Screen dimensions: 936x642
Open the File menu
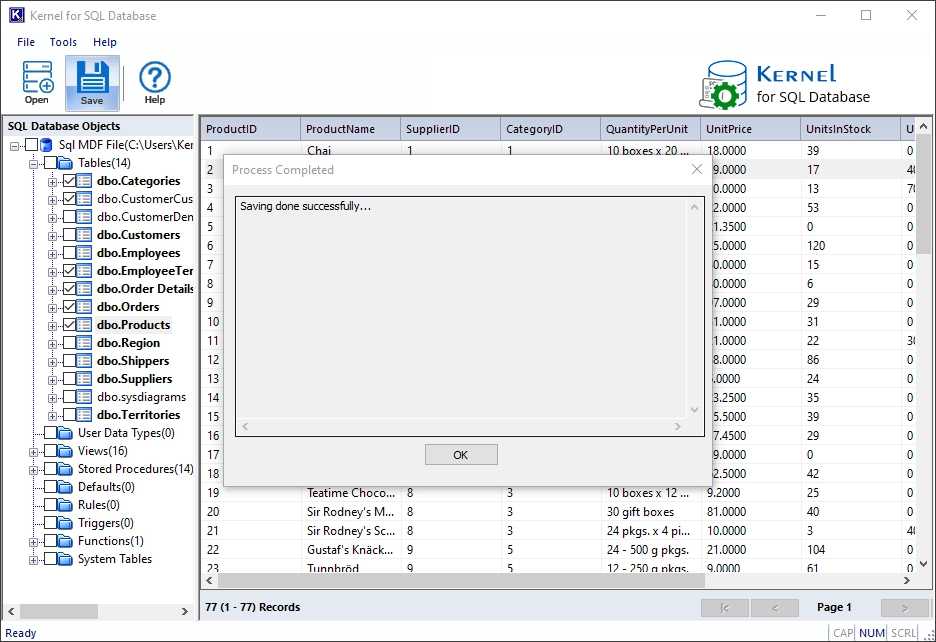pyautogui.click(x=26, y=42)
